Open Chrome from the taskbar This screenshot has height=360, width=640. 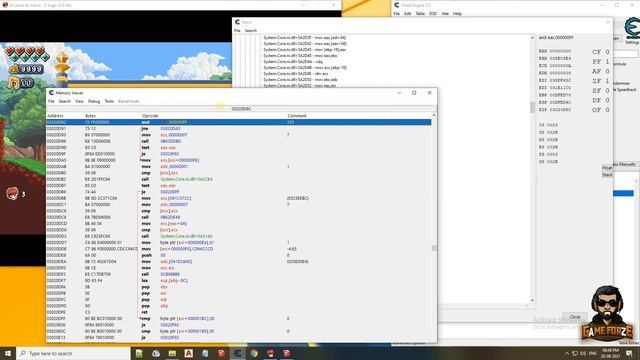click(x=254, y=353)
